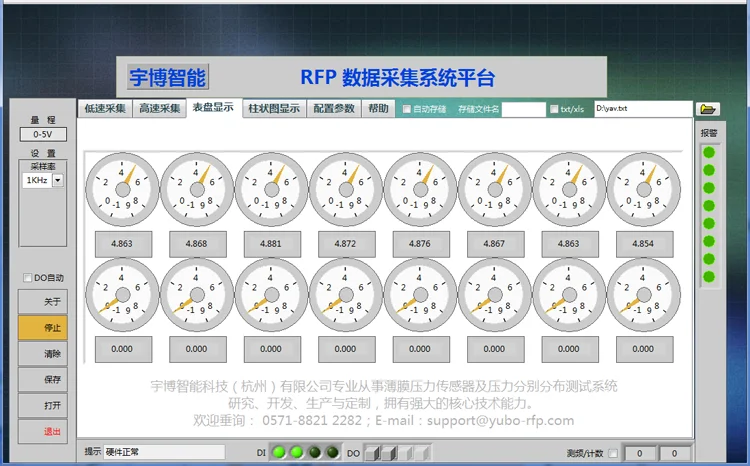Open the 柱状图显示 tab
Screen dimensions: 750x466
(x=274, y=109)
